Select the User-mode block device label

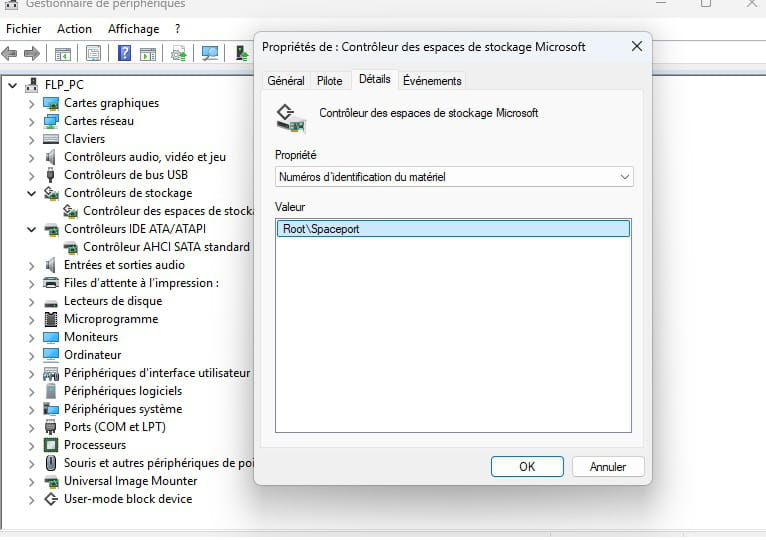[x=128, y=499]
